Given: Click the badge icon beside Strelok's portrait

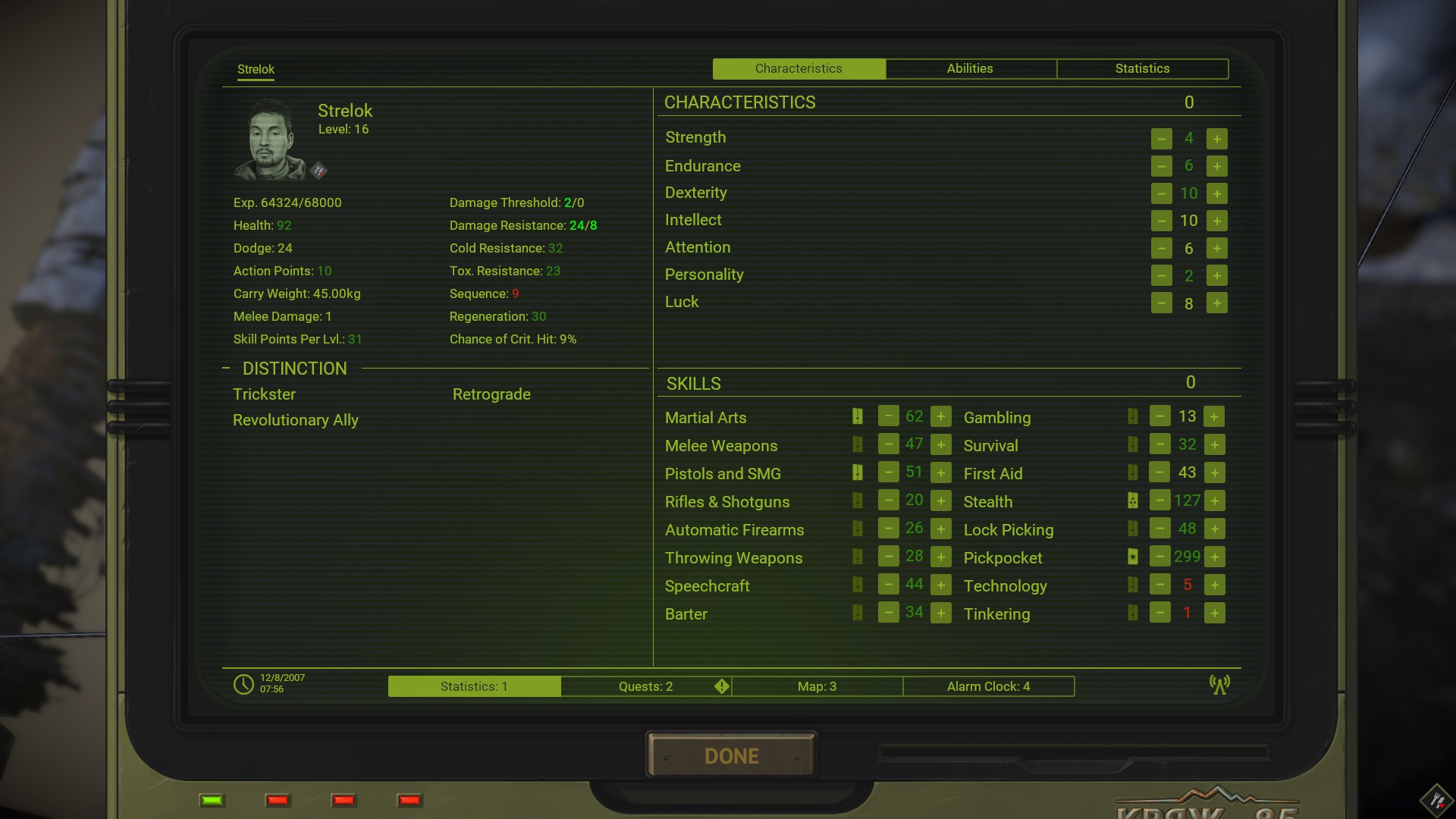Looking at the screenshot, I should point(318,171).
